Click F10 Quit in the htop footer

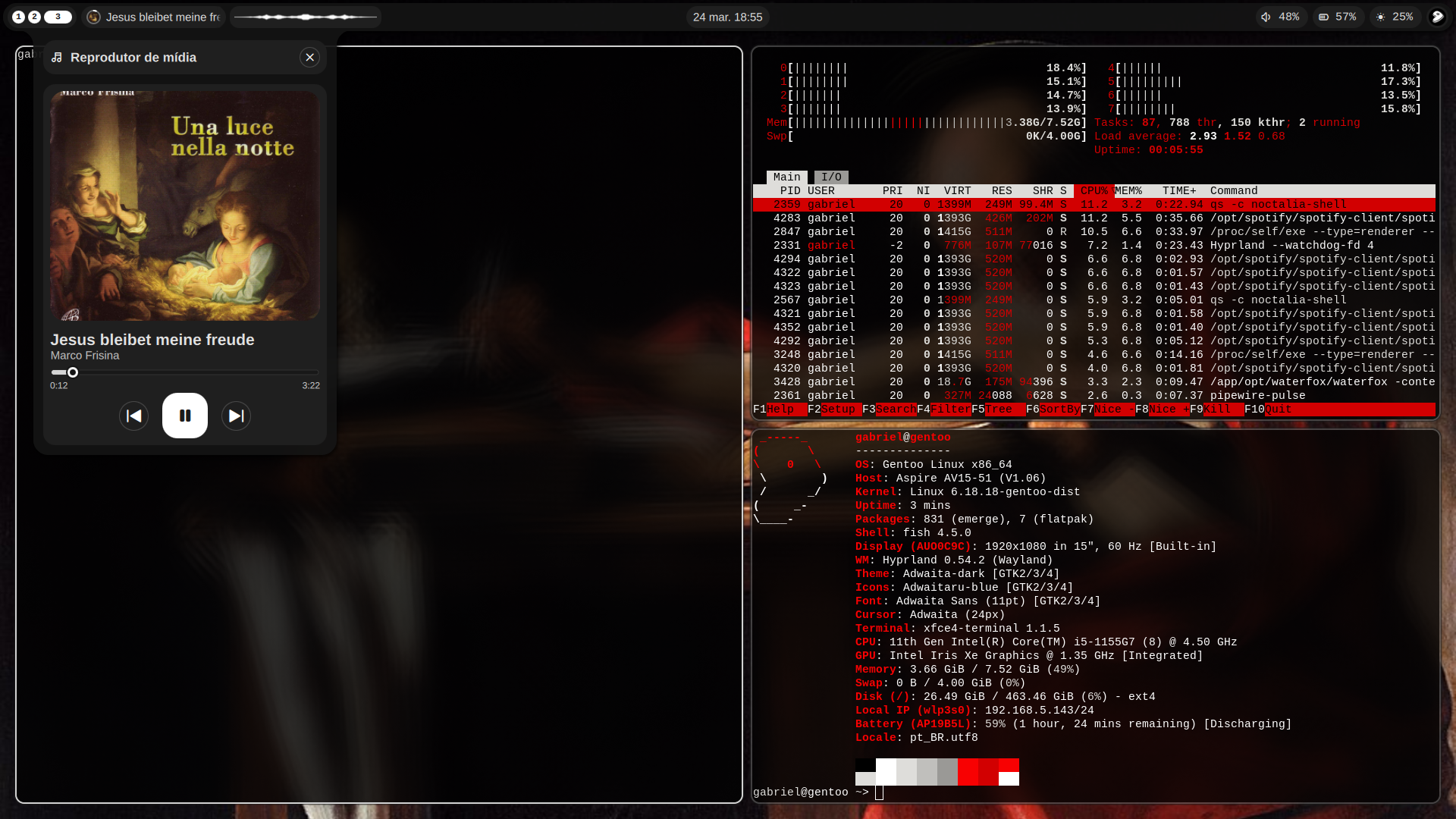(x=1277, y=409)
